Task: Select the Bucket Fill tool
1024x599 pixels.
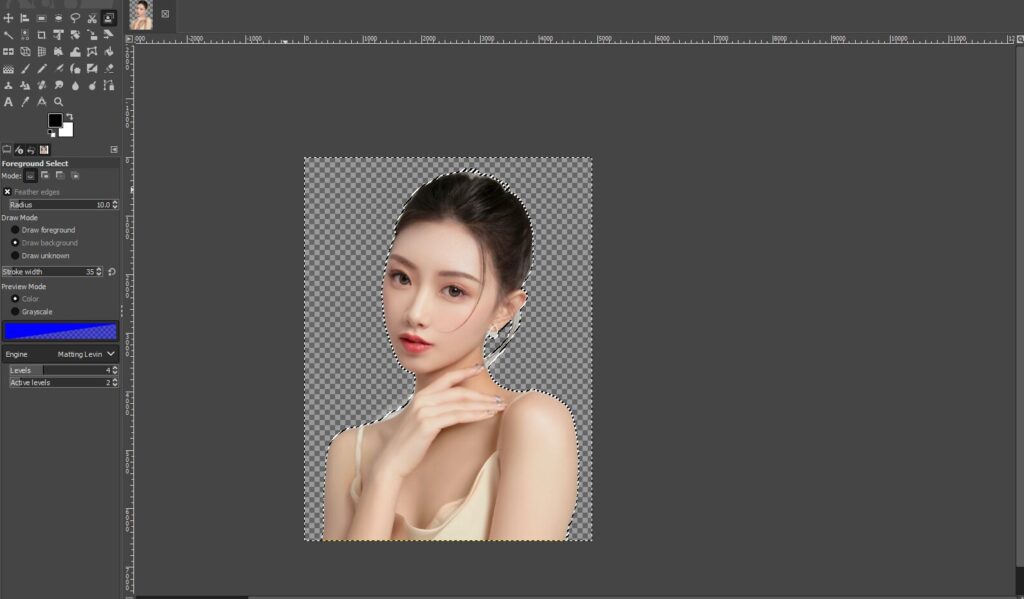Action: (108, 52)
